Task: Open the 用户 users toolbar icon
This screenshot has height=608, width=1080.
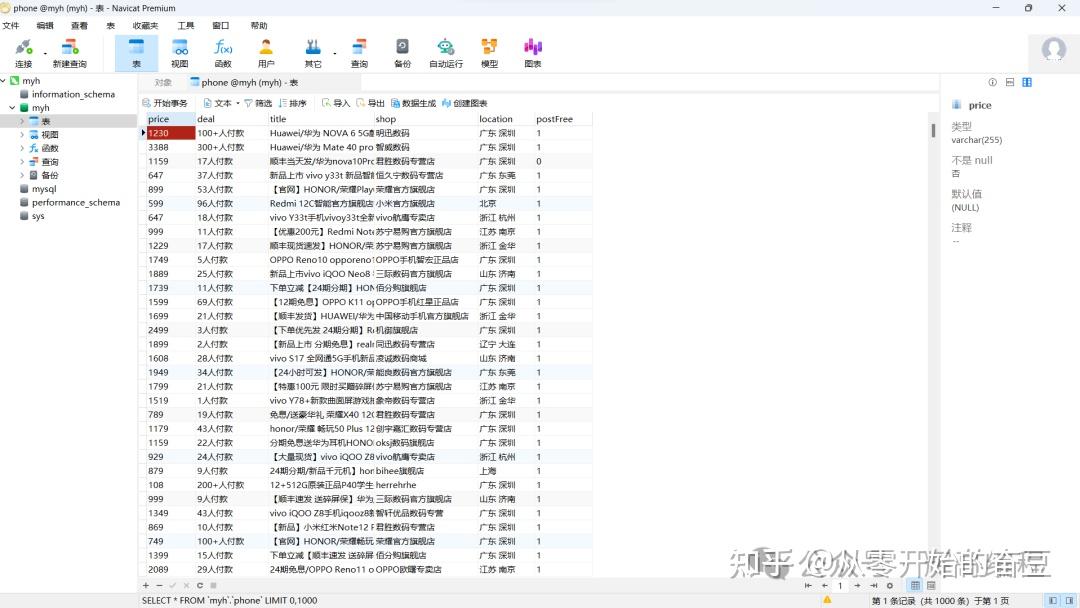Action: [x=266, y=53]
